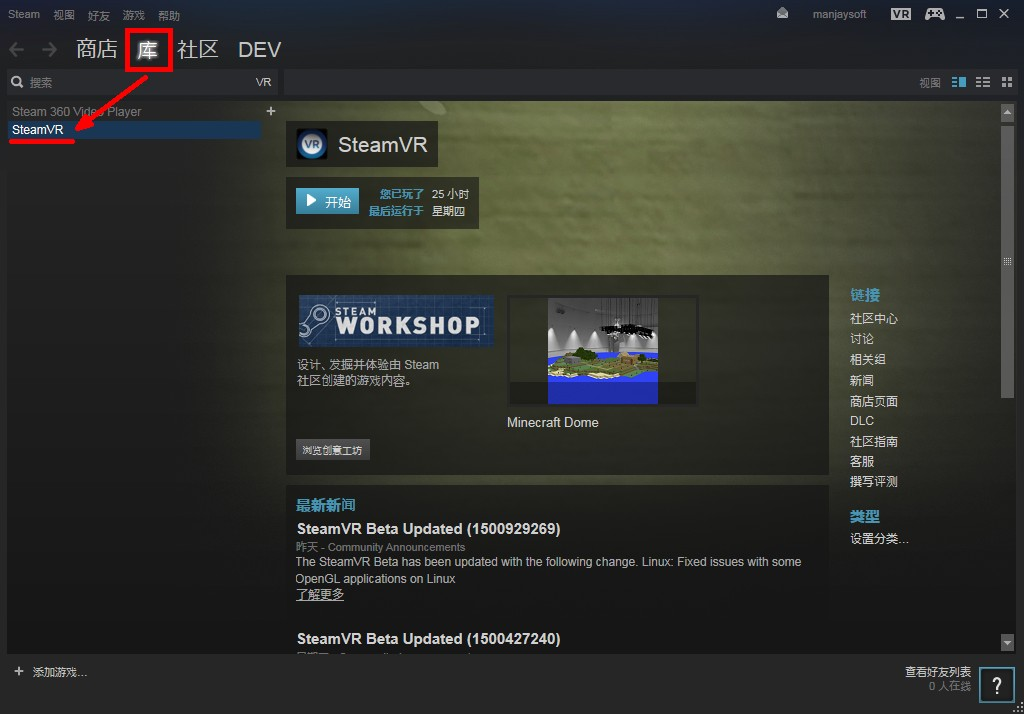Screen dimensions: 1024x714
Task: Click the scrollbar down arrow
Action: [x=1007, y=642]
